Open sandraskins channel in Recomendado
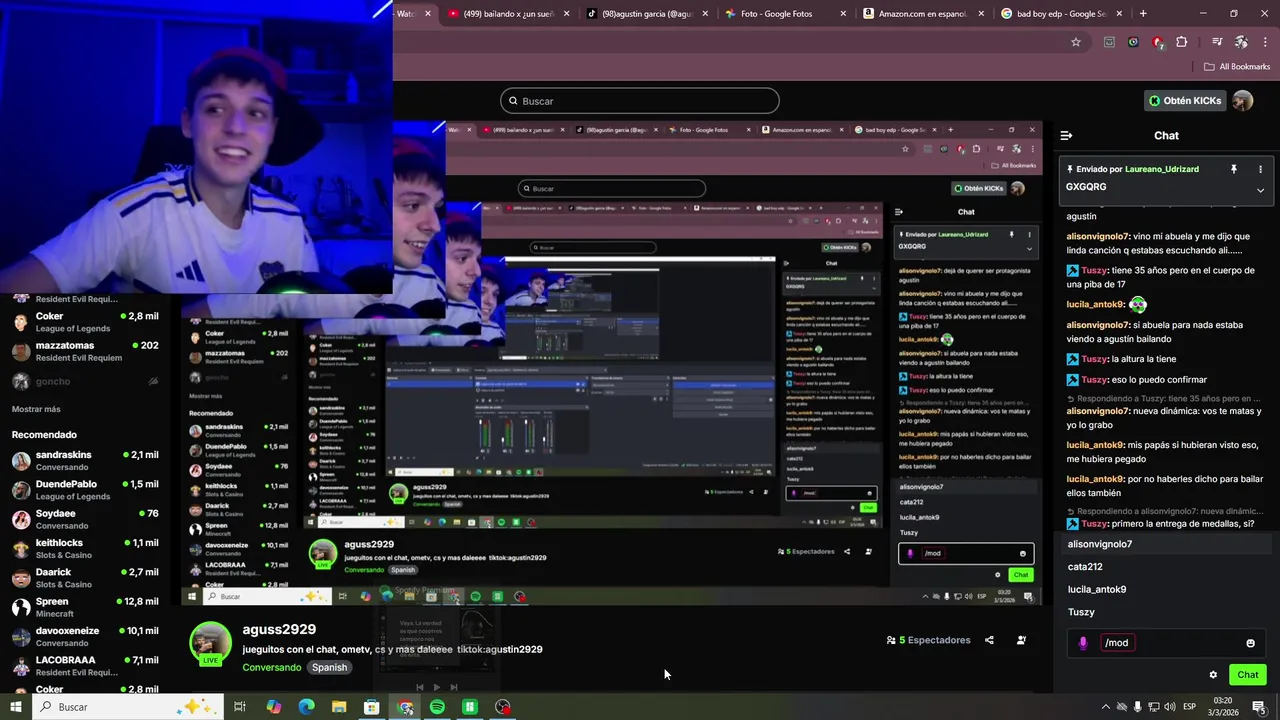 [85, 460]
